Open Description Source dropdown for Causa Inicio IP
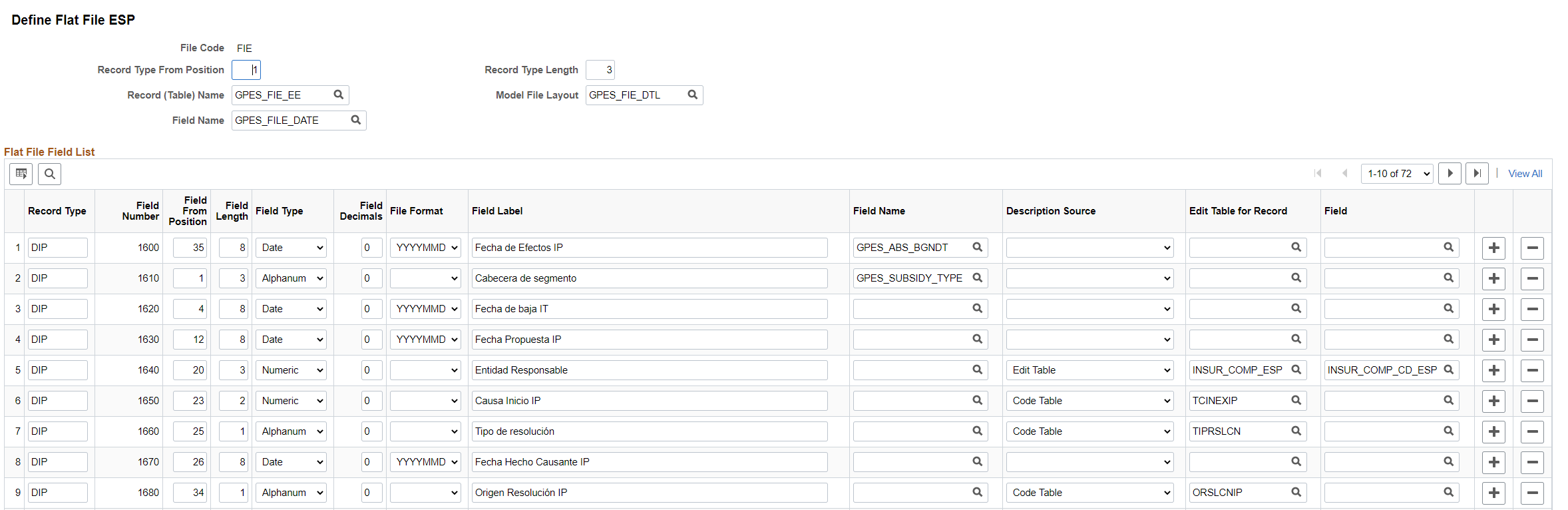The image size is (1568, 510). point(1089,401)
